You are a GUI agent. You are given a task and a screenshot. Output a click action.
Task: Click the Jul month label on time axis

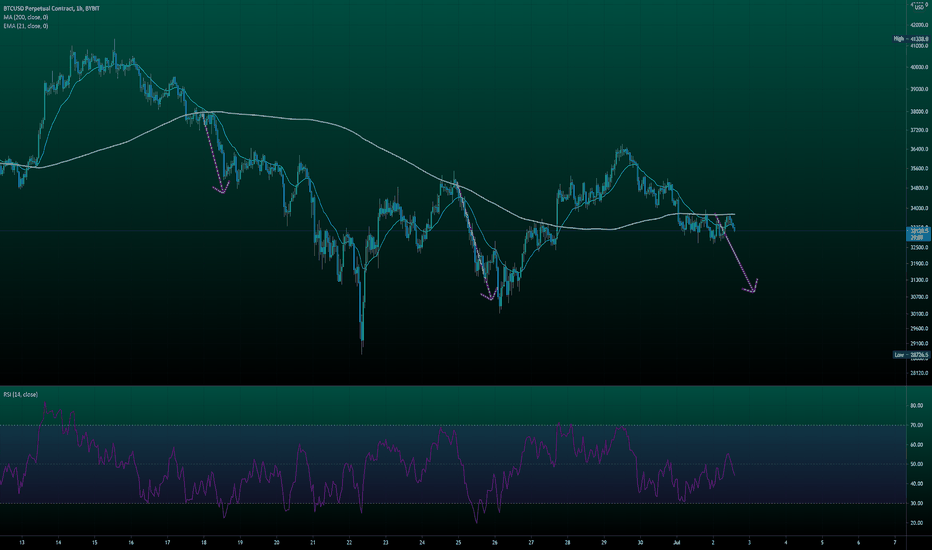click(x=676, y=542)
